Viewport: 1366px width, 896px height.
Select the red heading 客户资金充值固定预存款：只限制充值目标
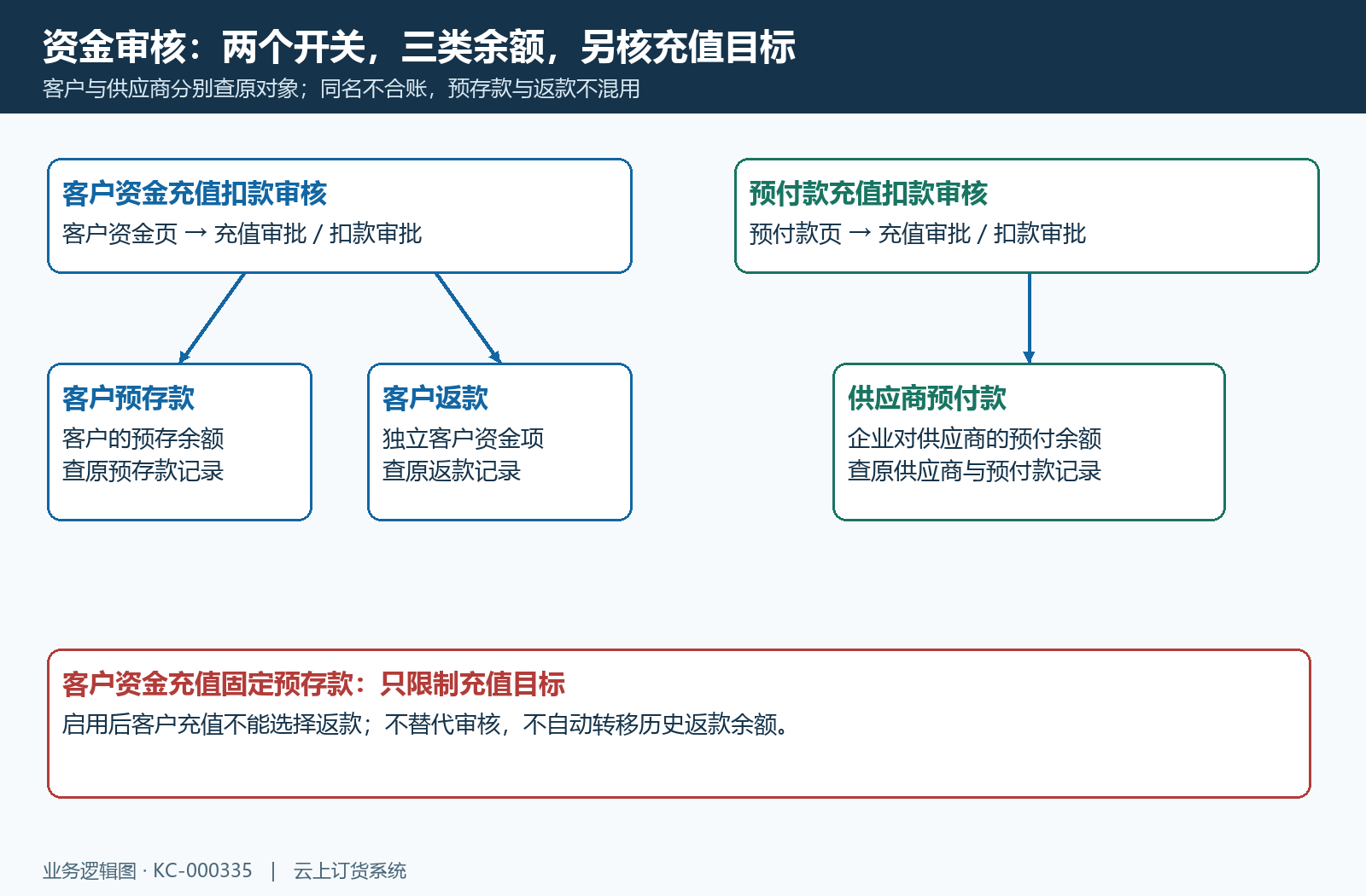click(314, 684)
